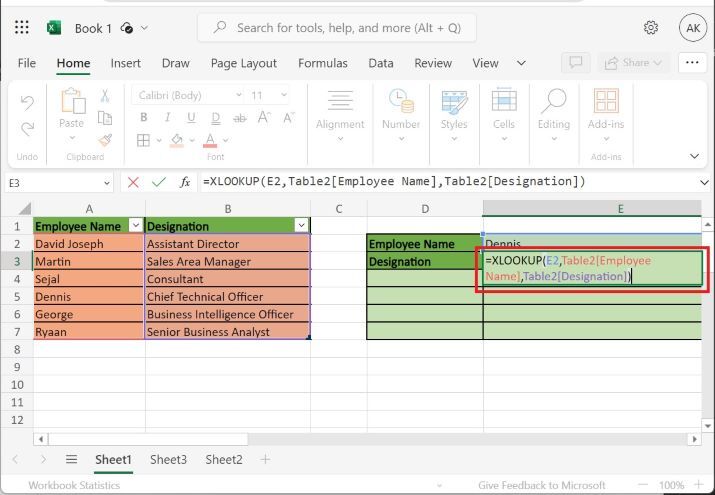
Task: Open the app launcher grid icon
Action: 21,27
